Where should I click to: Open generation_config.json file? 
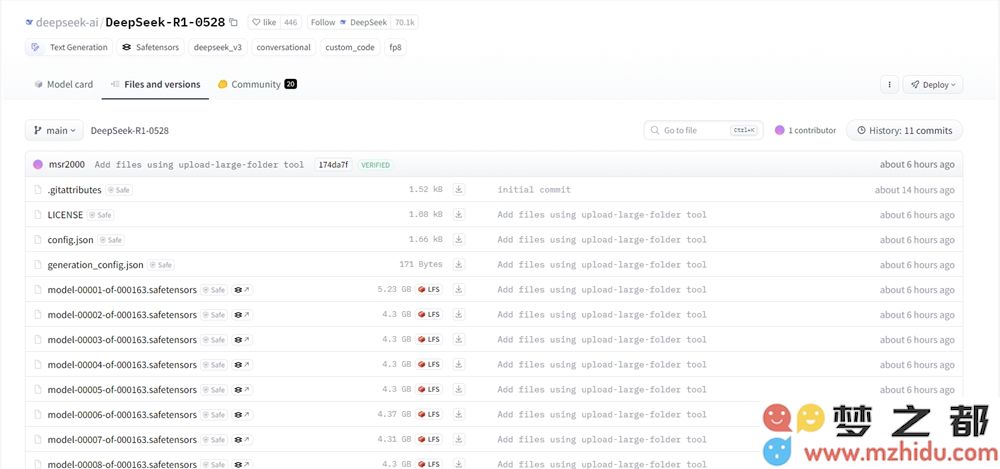95,265
